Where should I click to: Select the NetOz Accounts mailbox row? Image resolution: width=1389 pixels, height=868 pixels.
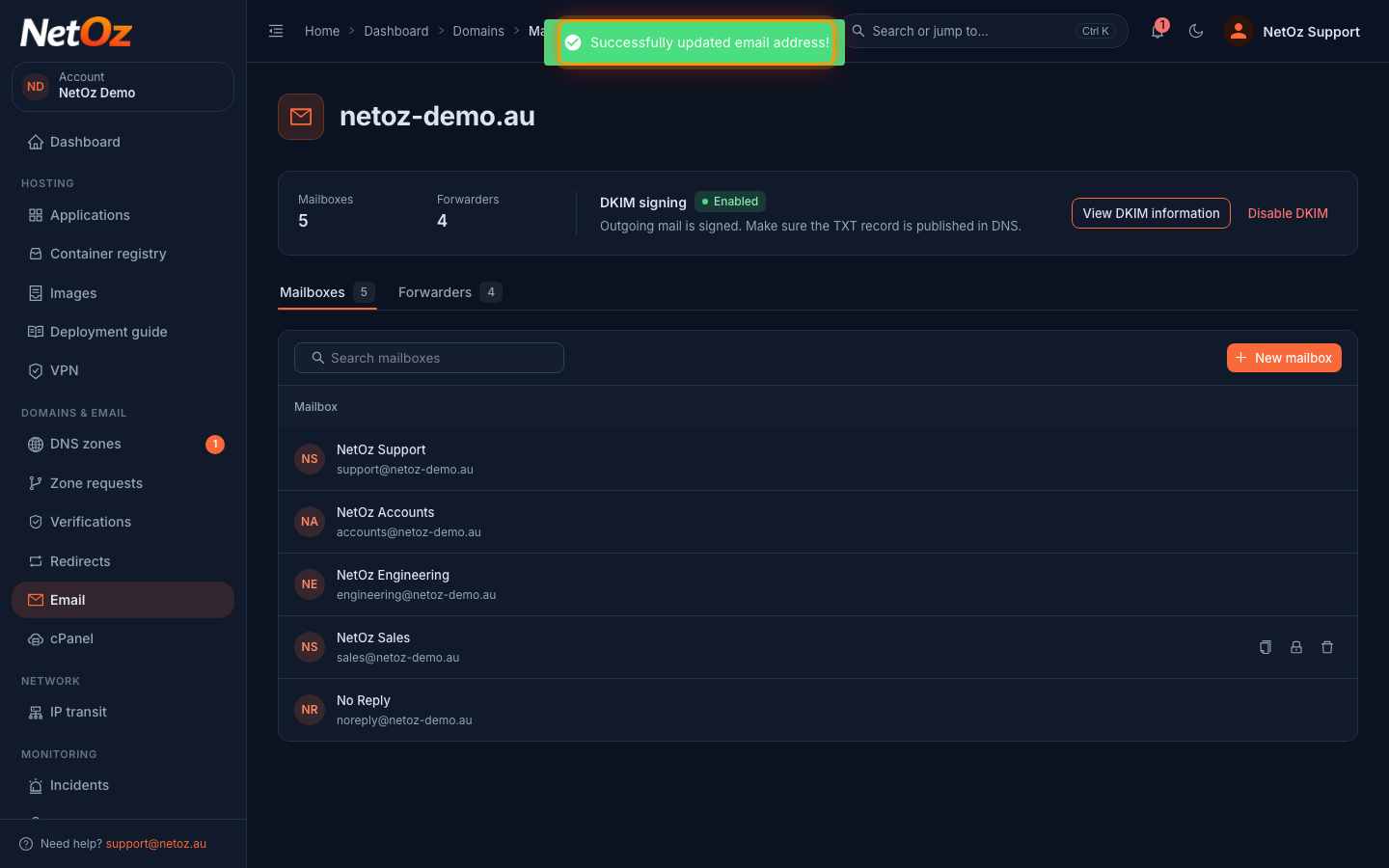[x=818, y=522]
